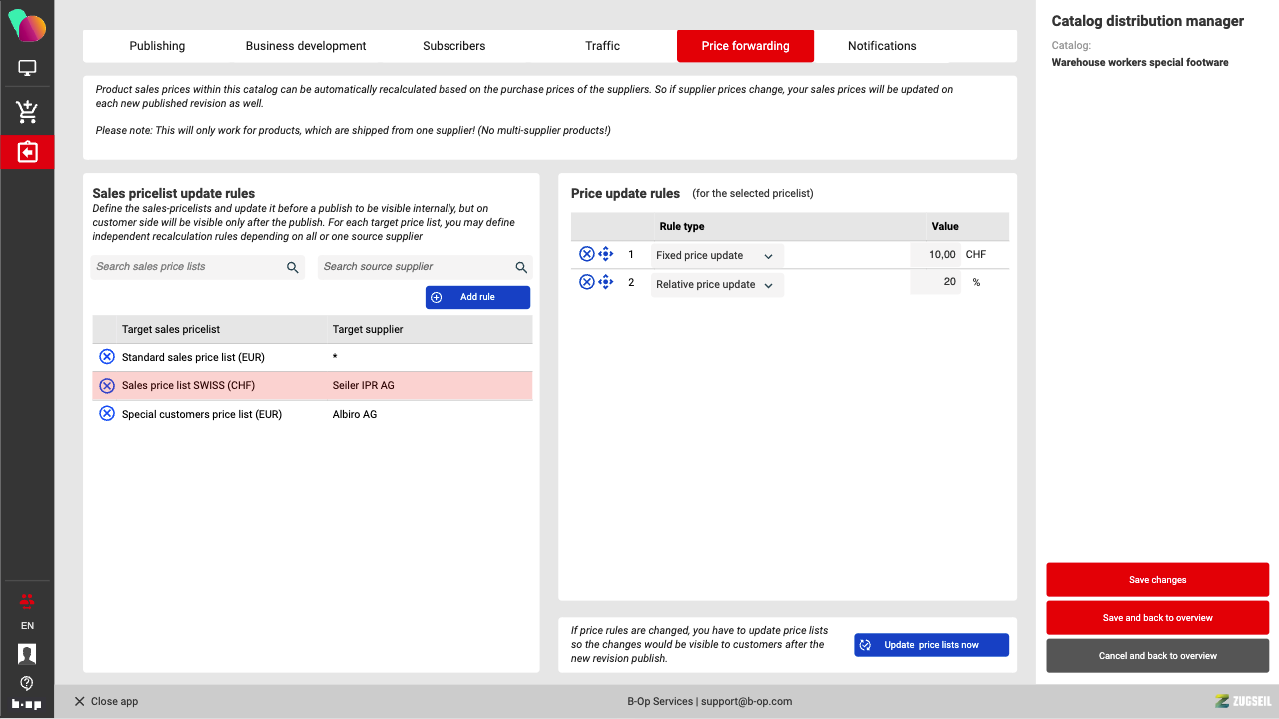Select the Sales price list SWISS row
The image size is (1279, 719).
310,386
